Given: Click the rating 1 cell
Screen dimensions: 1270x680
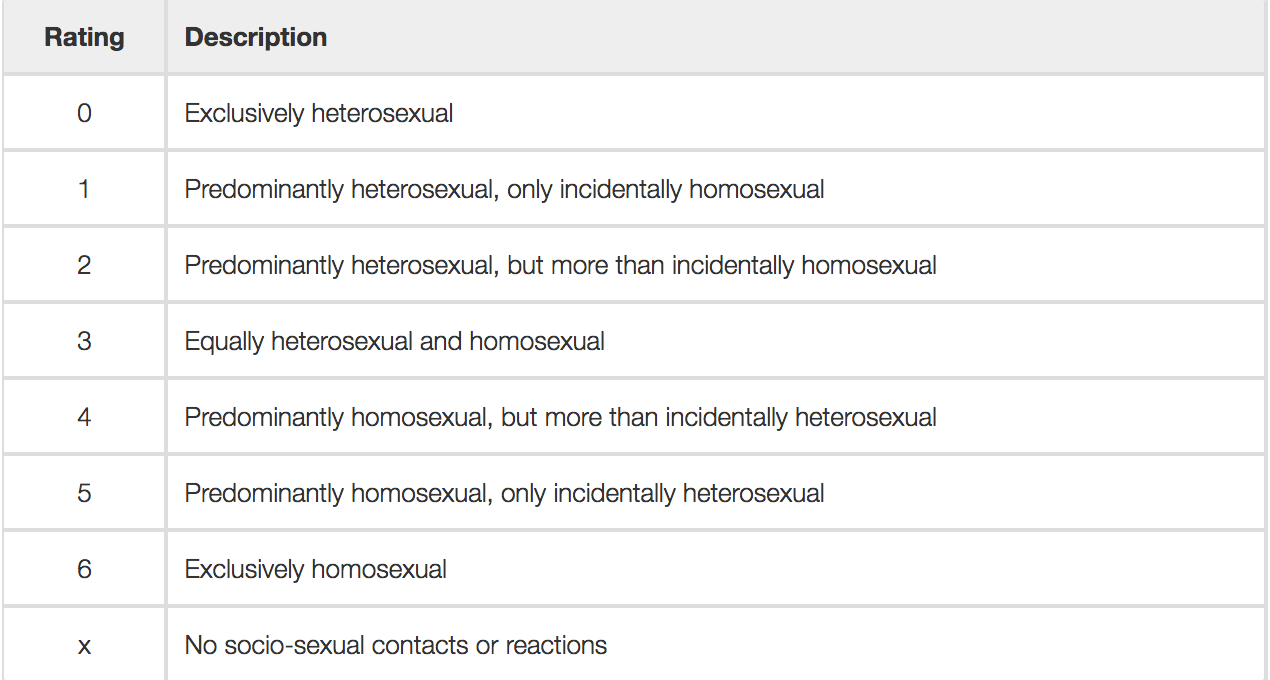Looking at the screenshot, I should pyautogui.click(x=84, y=189).
